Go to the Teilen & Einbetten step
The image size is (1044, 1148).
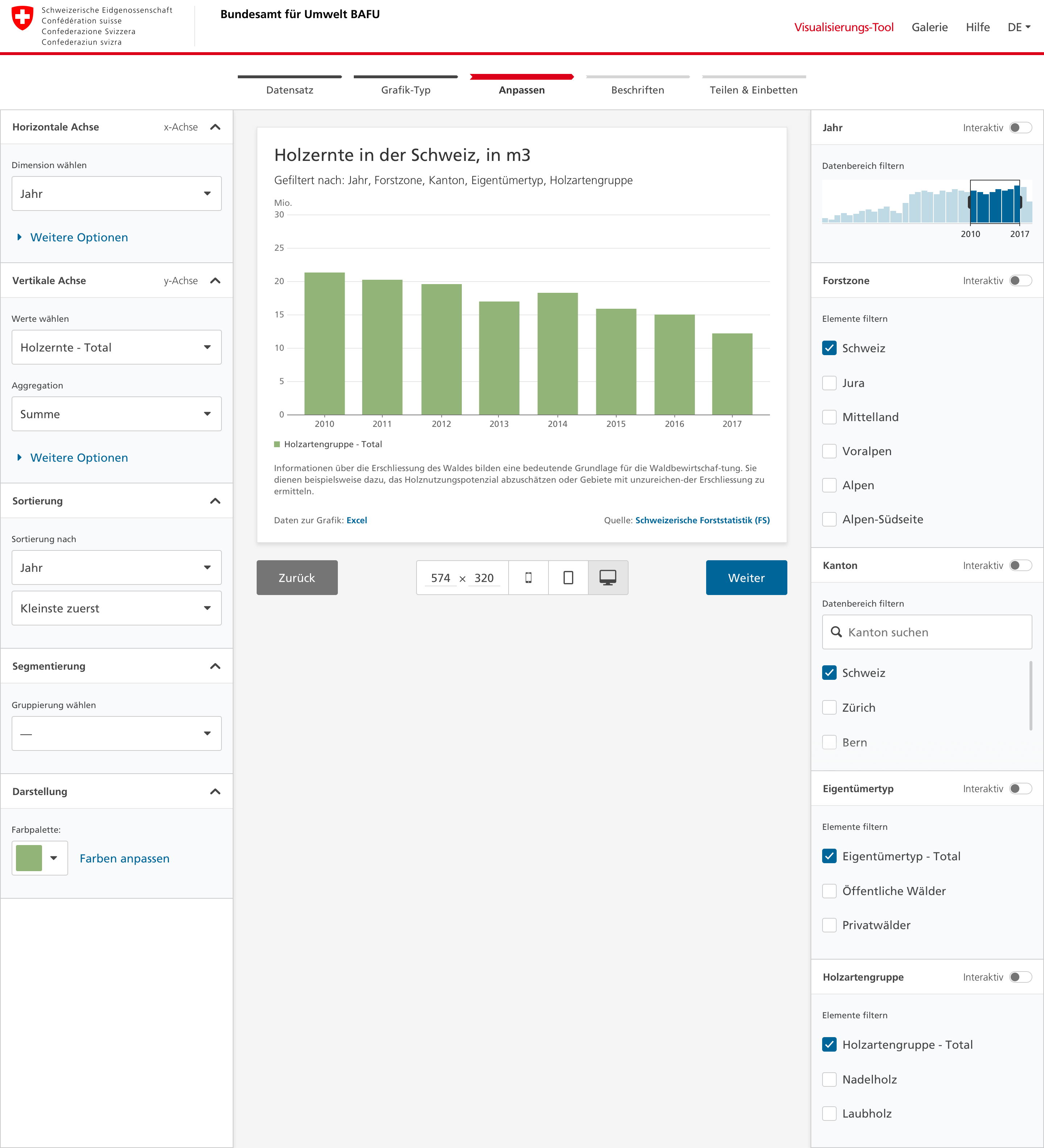(x=754, y=86)
